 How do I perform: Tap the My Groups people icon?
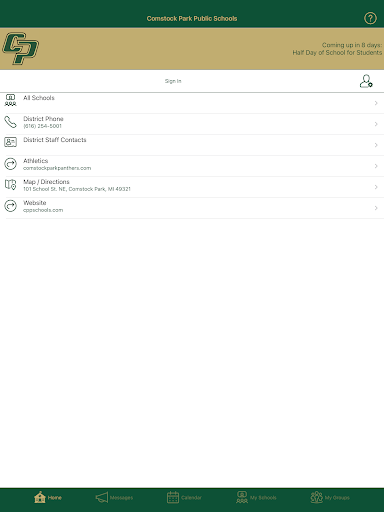pyautogui.click(x=317, y=497)
